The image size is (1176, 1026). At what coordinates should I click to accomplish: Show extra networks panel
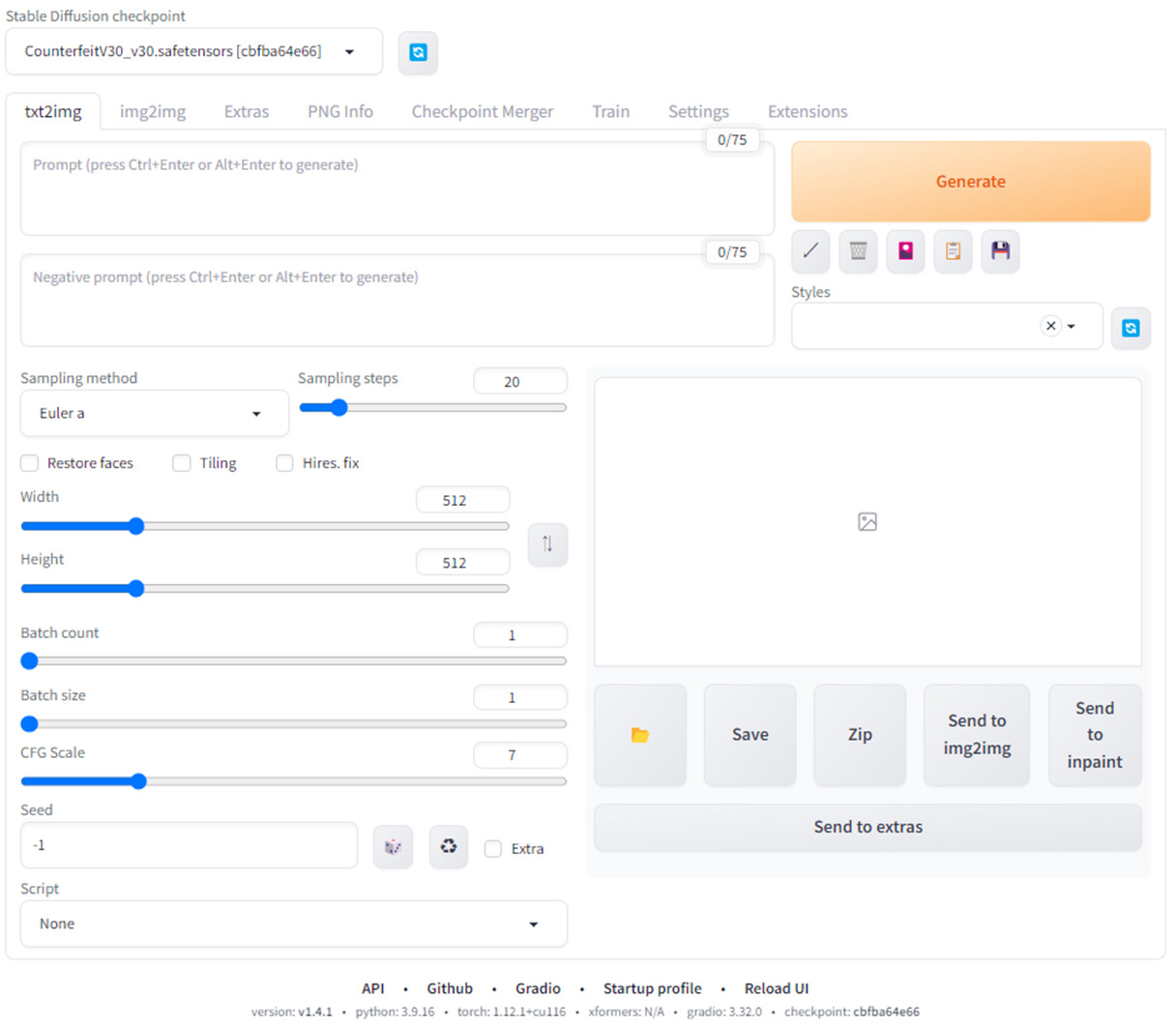[x=905, y=251]
